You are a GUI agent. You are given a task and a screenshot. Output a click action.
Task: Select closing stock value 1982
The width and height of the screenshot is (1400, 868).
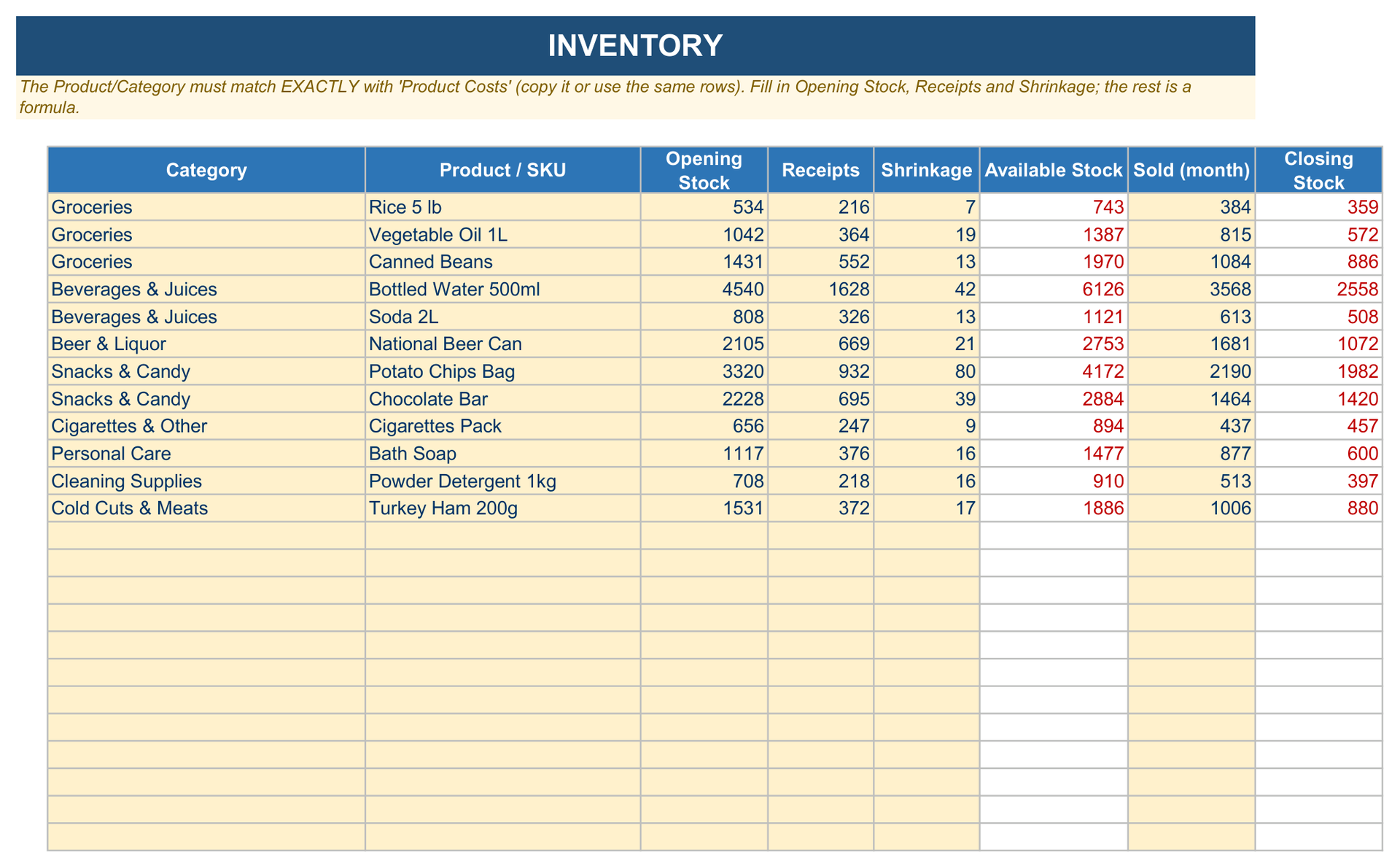click(1318, 371)
